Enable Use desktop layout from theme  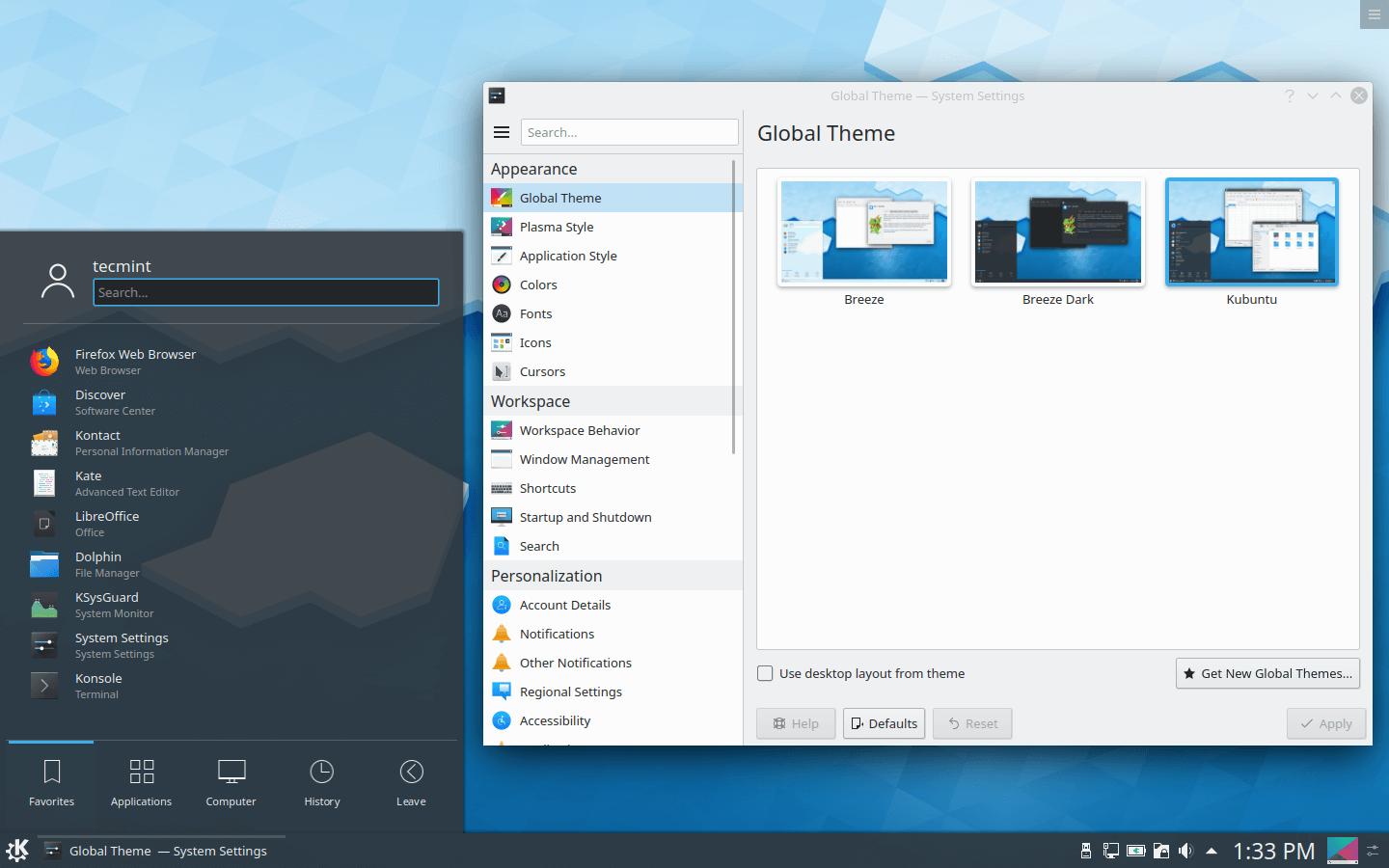point(765,673)
